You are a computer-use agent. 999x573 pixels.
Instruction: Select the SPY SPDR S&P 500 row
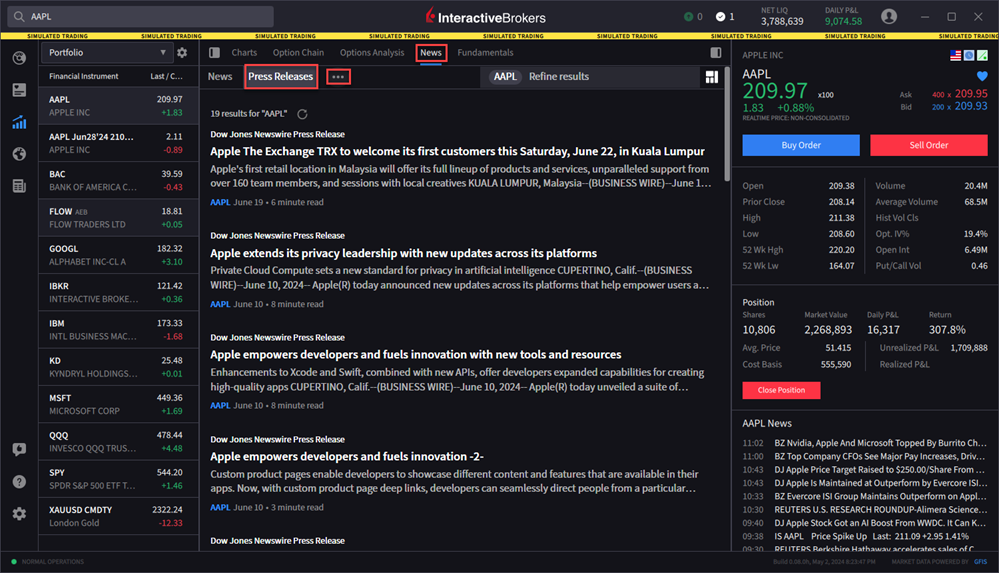tap(119, 479)
